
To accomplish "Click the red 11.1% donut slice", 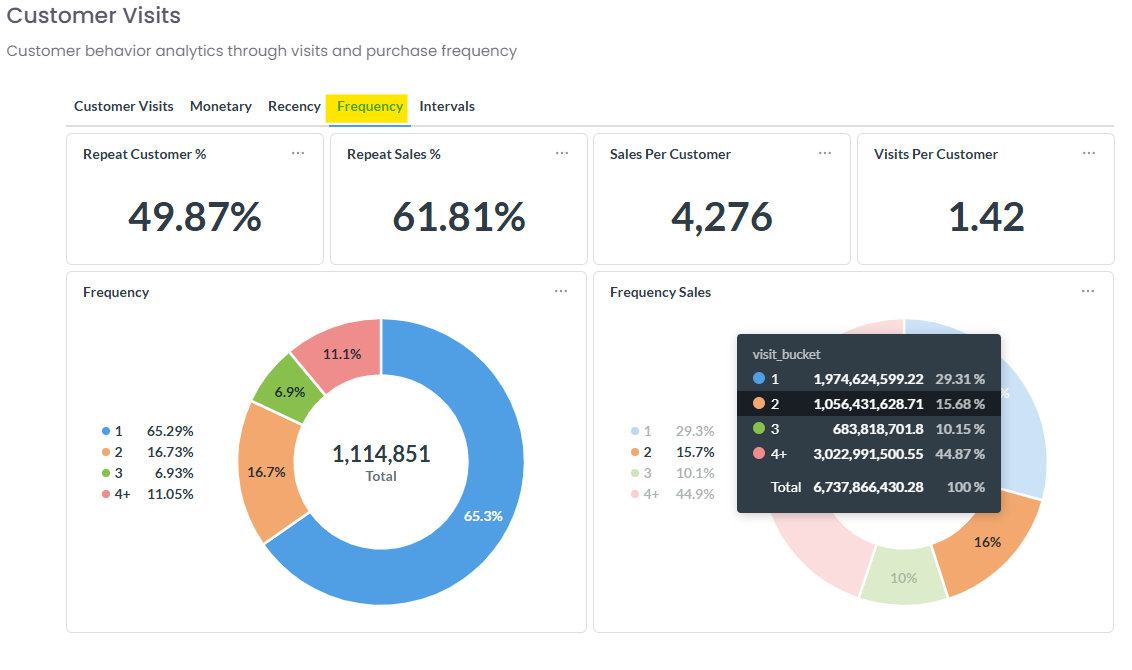I will [341, 354].
